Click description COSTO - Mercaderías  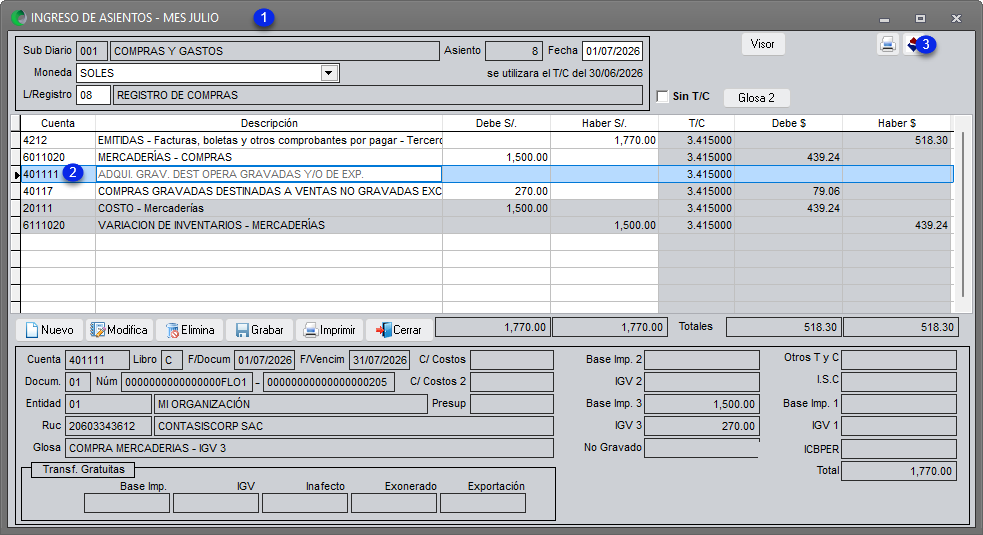pos(150,208)
